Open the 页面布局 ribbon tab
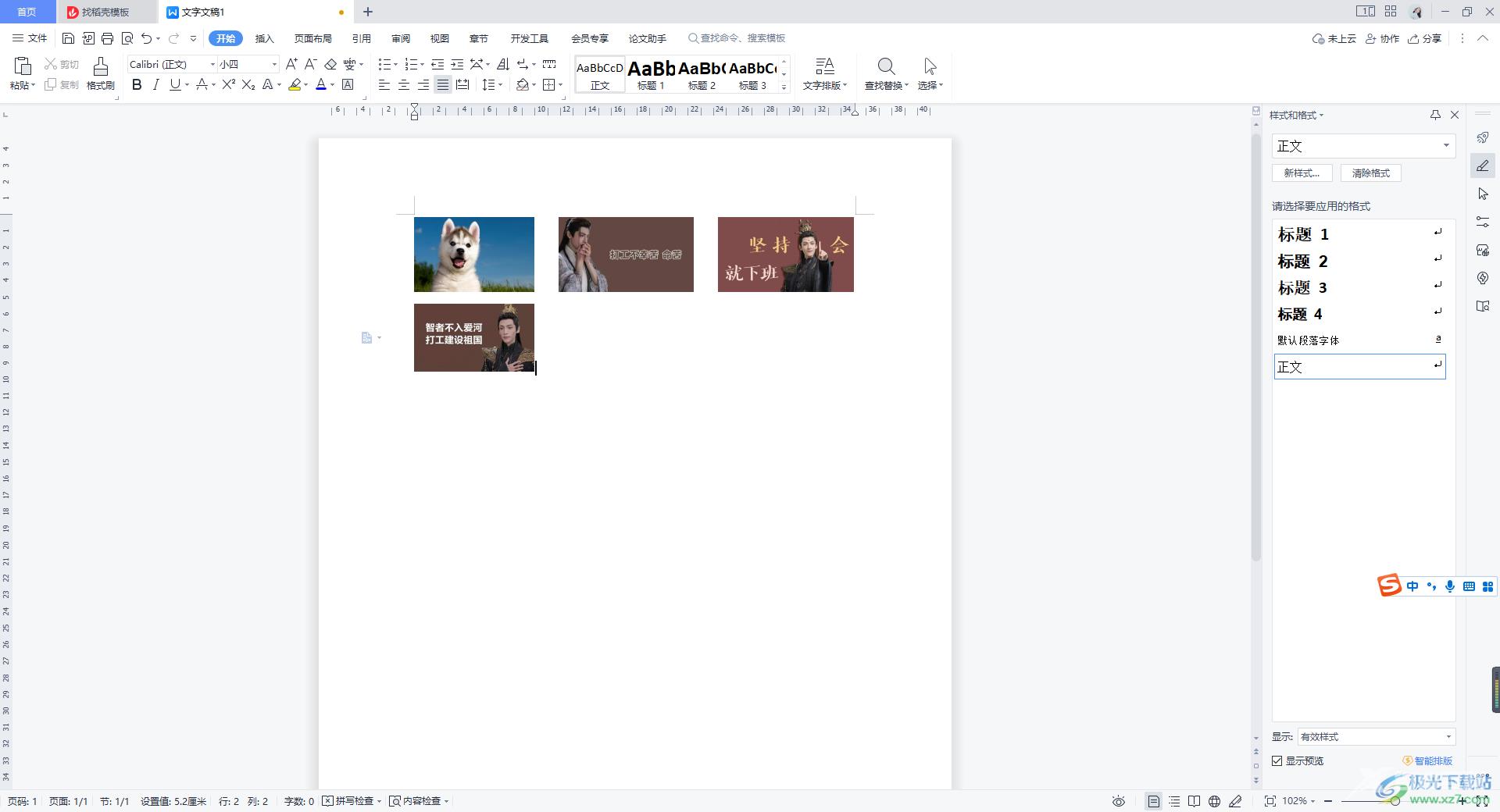Viewport: 1500px width, 812px height. tap(313, 38)
